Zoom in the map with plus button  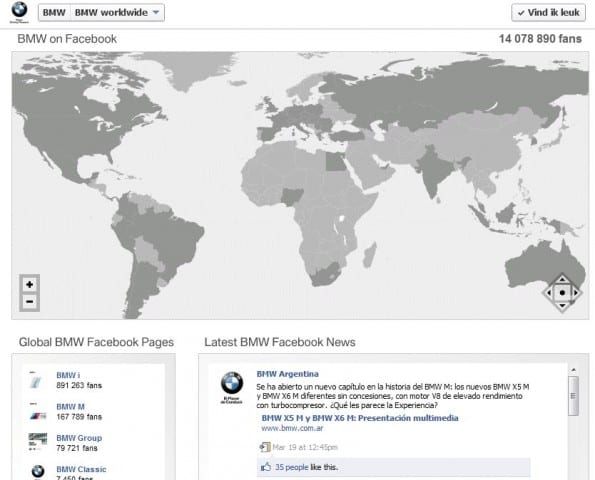click(30, 285)
